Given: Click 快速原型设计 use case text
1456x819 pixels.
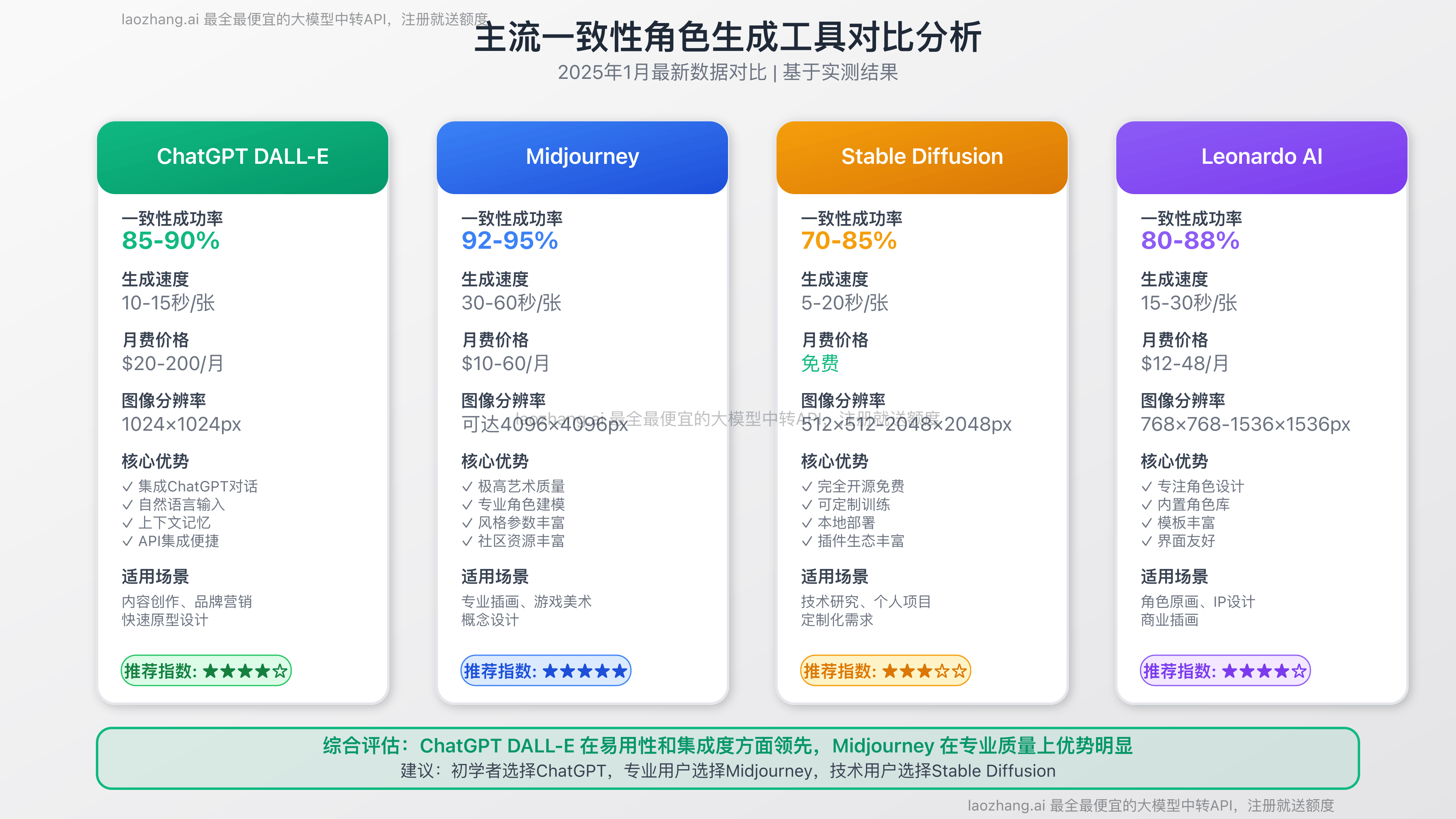Looking at the screenshot, I should [165, 620].
